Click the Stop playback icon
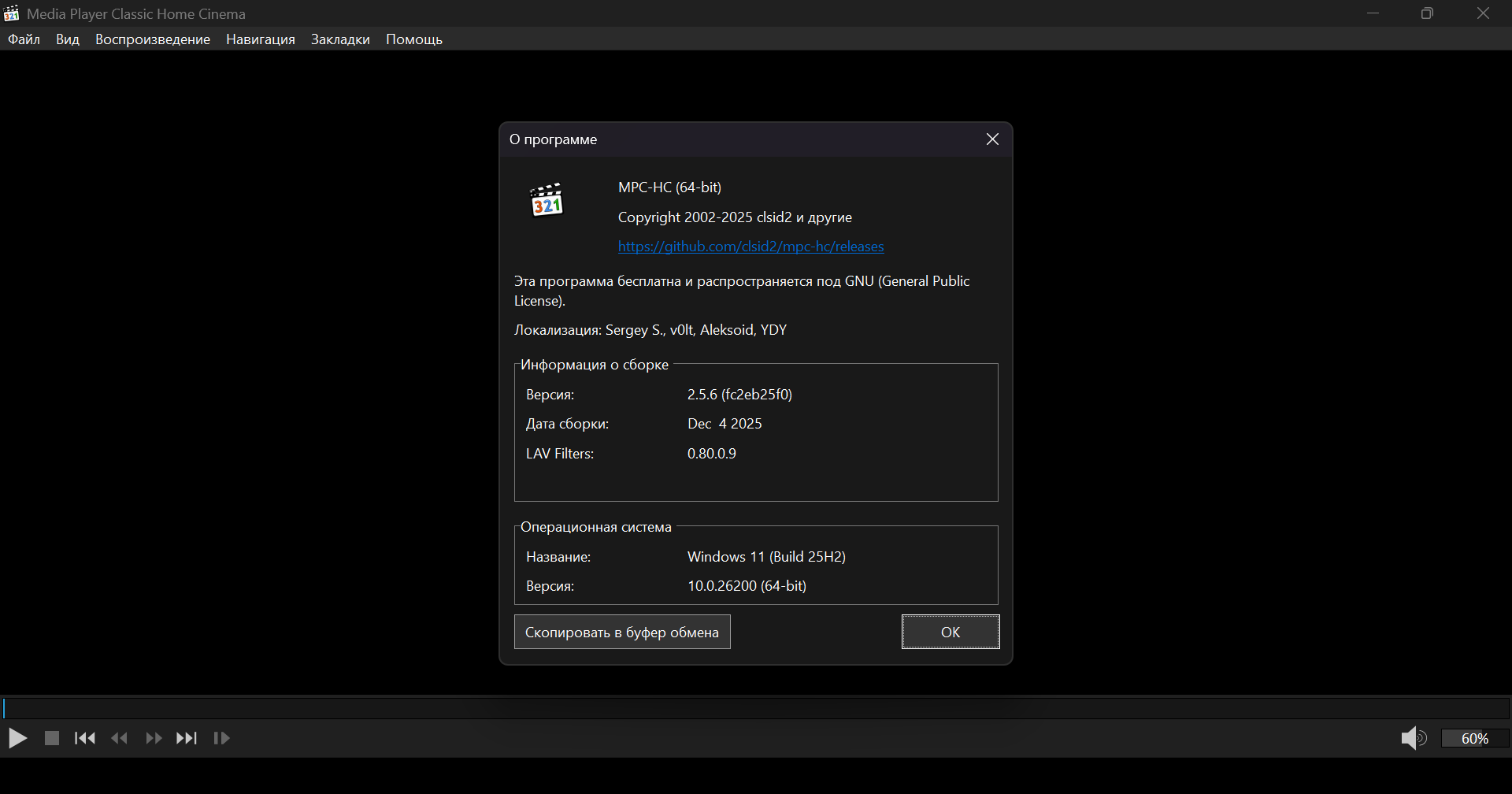Viewport: 1512px width, 794px height. [x=52, y=738]
